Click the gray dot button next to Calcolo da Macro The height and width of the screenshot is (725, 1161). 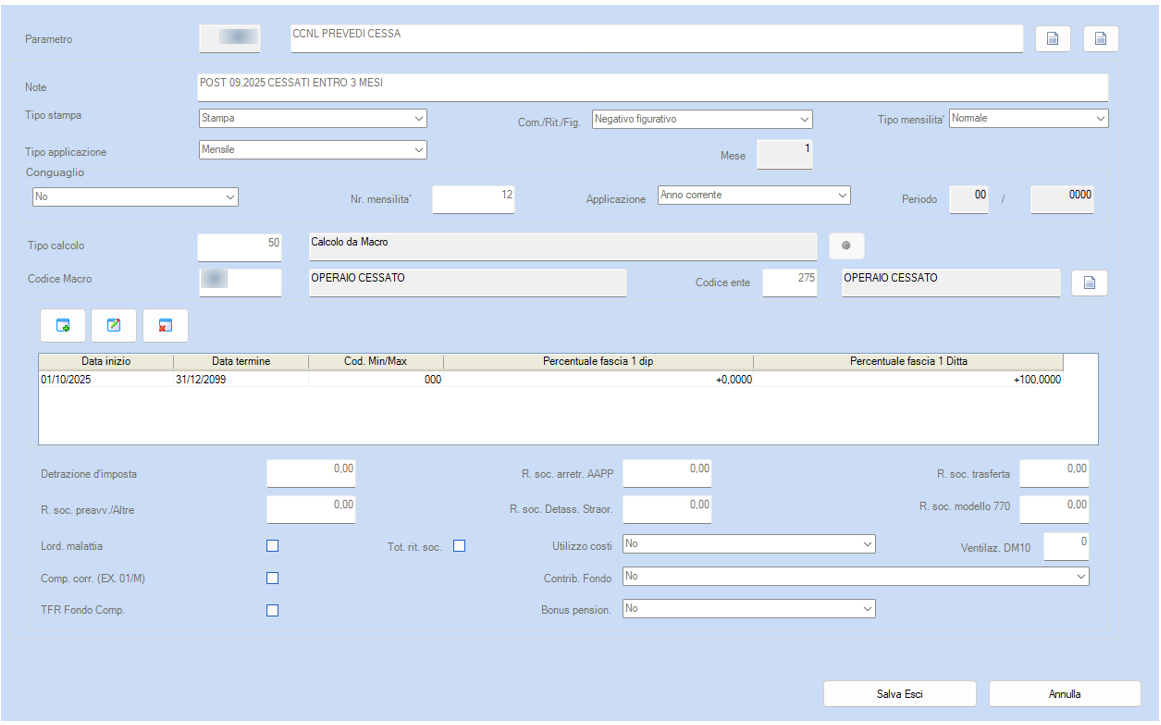[846, 245]
